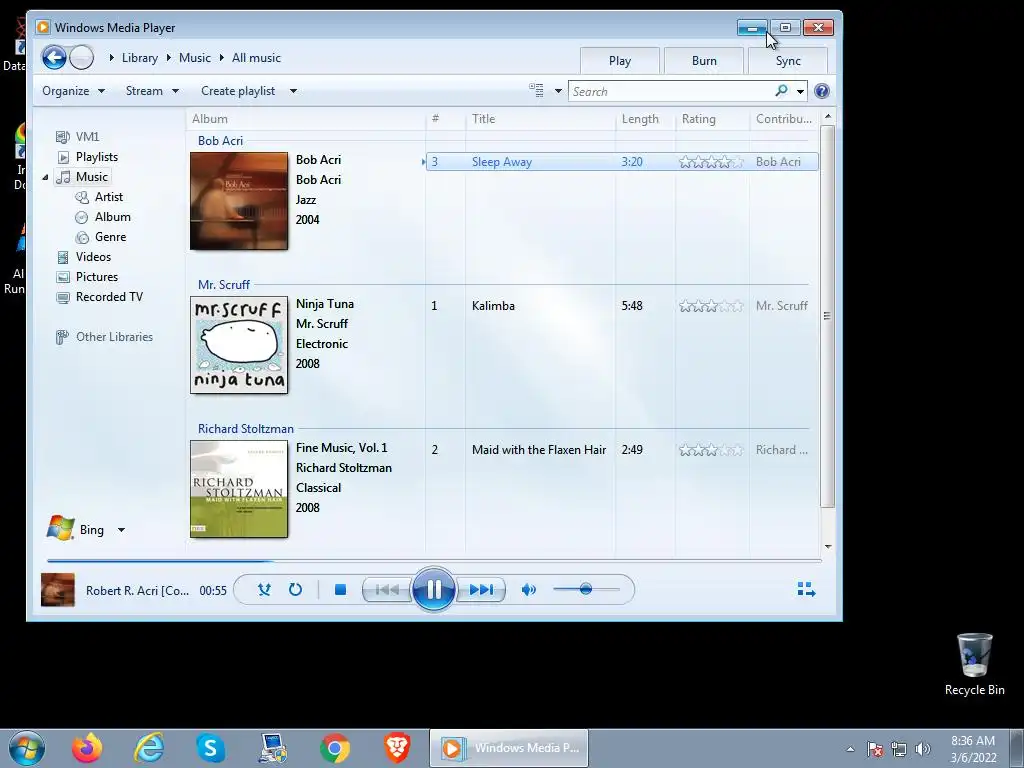Click the scroll down arrow of track list
Viewport: 1024px width, 768px height.
click(827, 547)
